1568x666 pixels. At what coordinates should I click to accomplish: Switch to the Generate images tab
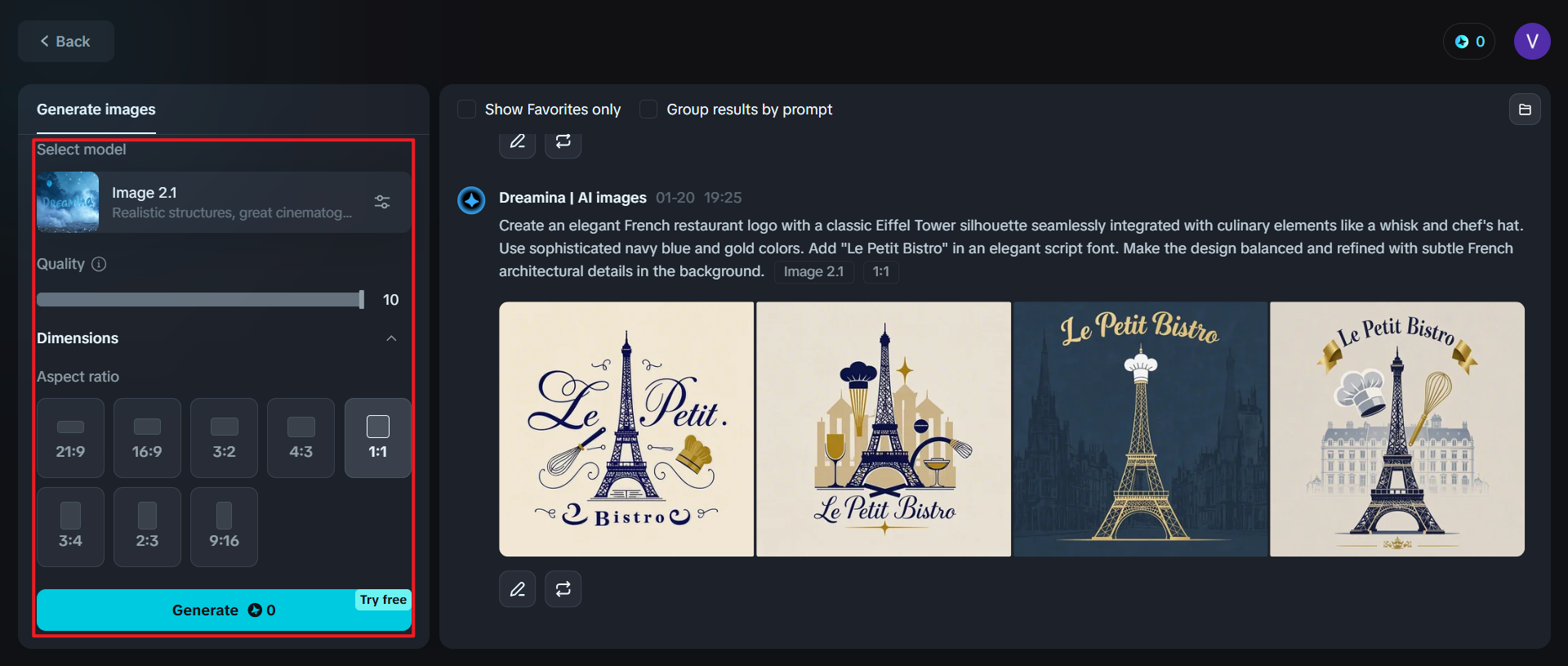point(96,110)
